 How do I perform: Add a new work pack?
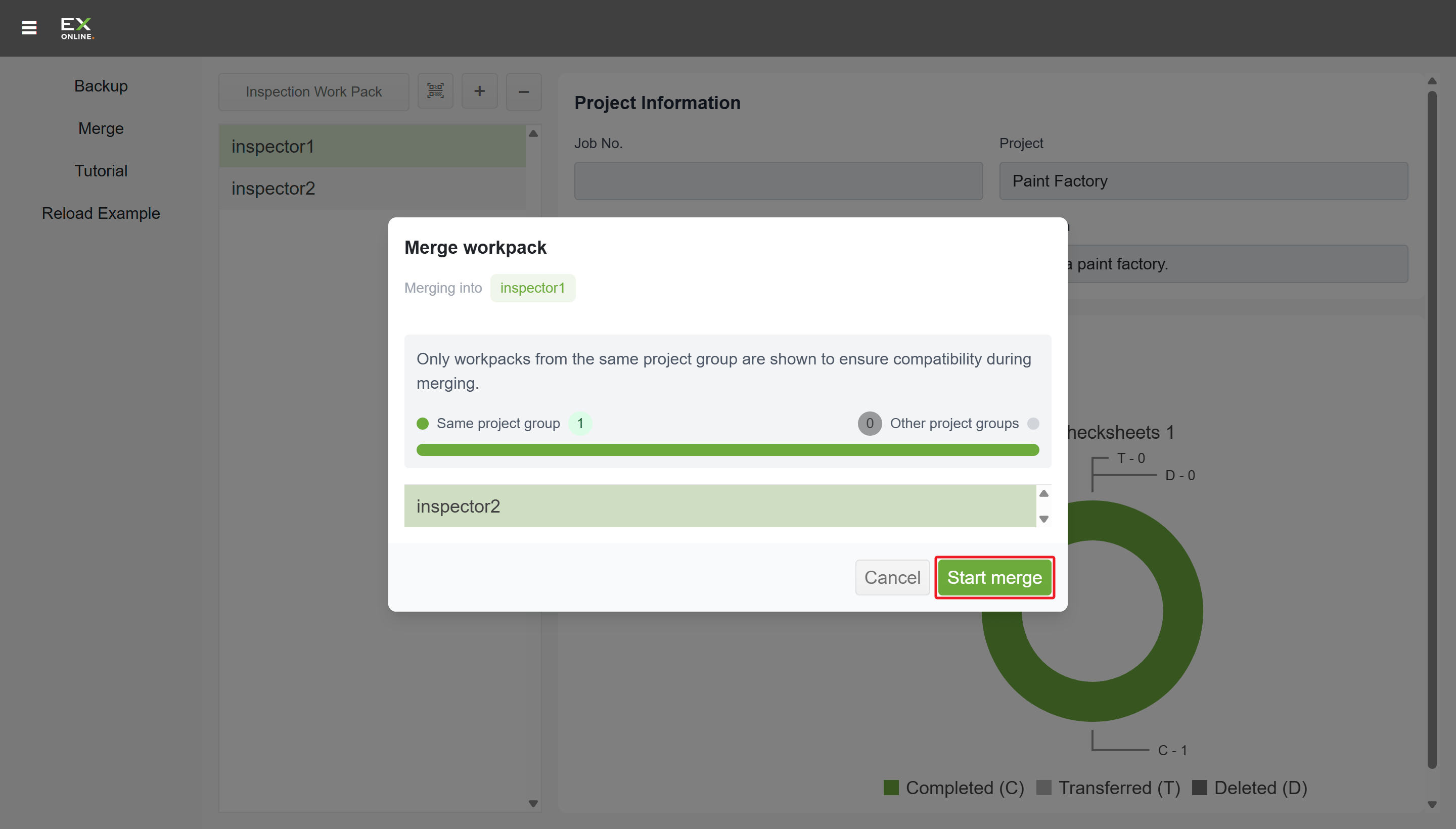pos(479,91)
